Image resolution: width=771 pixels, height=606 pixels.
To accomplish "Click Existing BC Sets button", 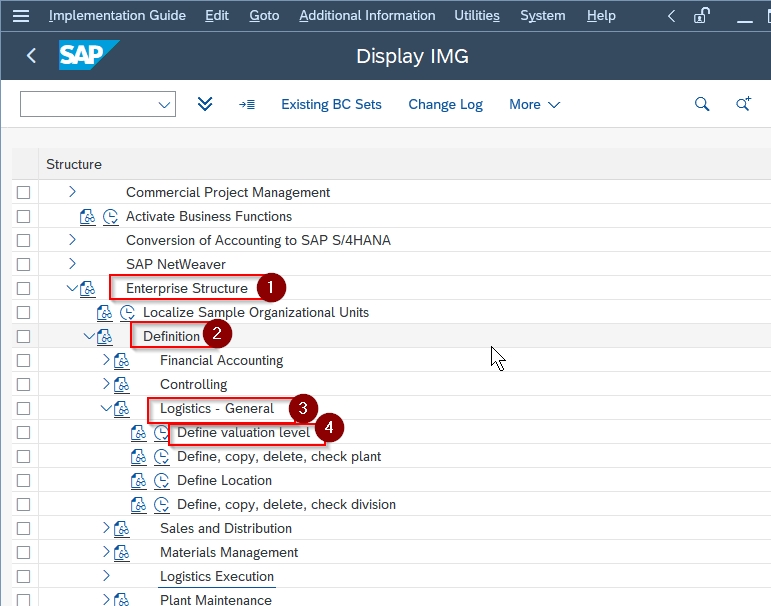I will point(331,104).
